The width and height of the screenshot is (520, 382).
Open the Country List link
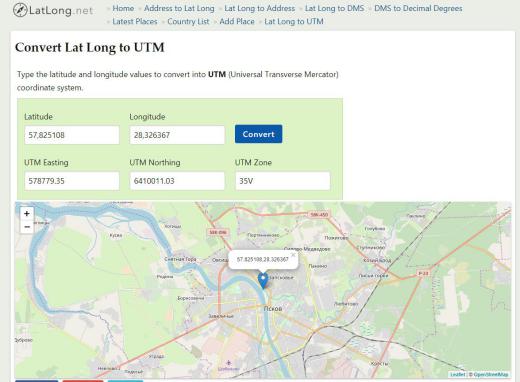(188, 22)
